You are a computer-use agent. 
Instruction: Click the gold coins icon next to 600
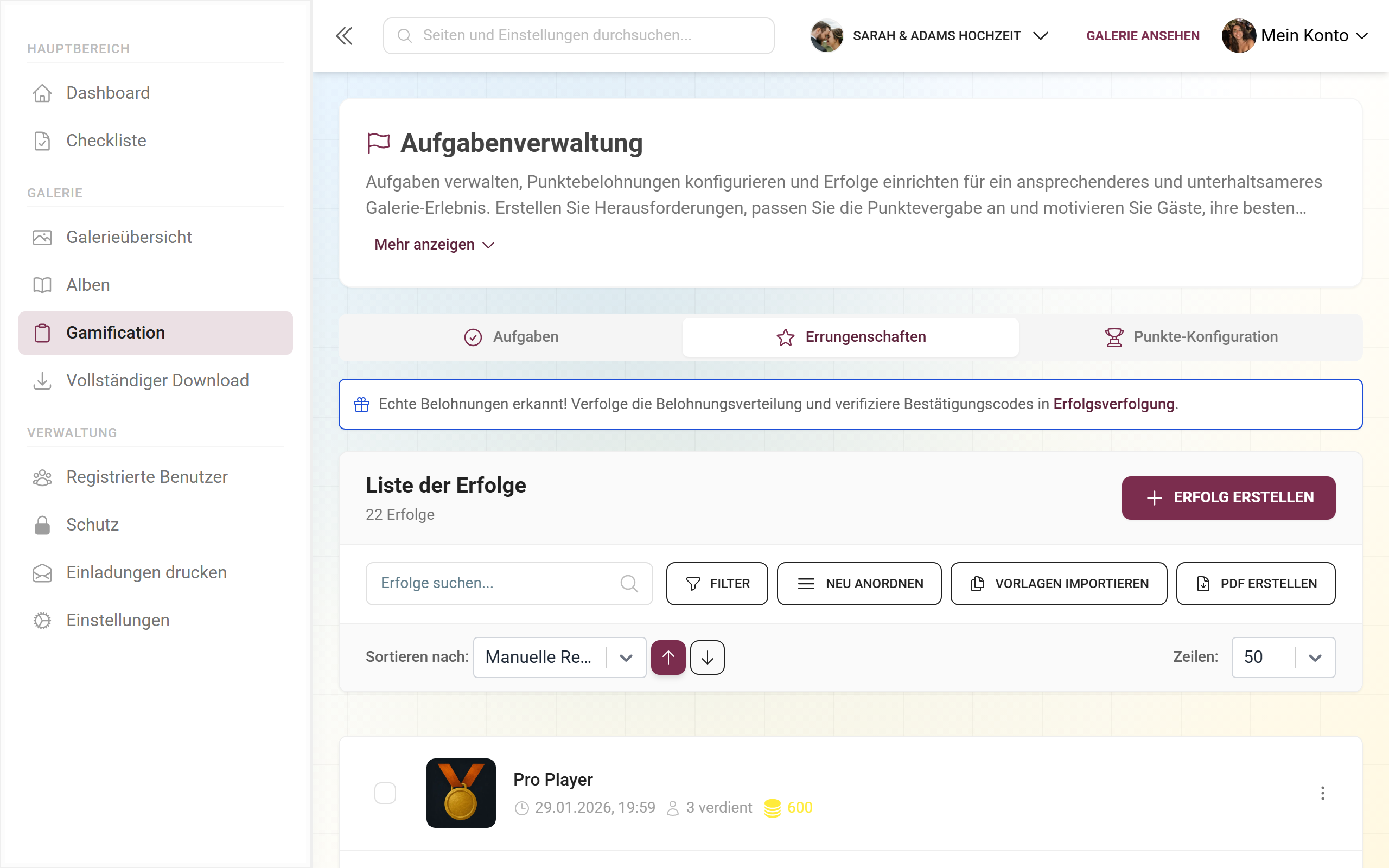coord(773,808)
